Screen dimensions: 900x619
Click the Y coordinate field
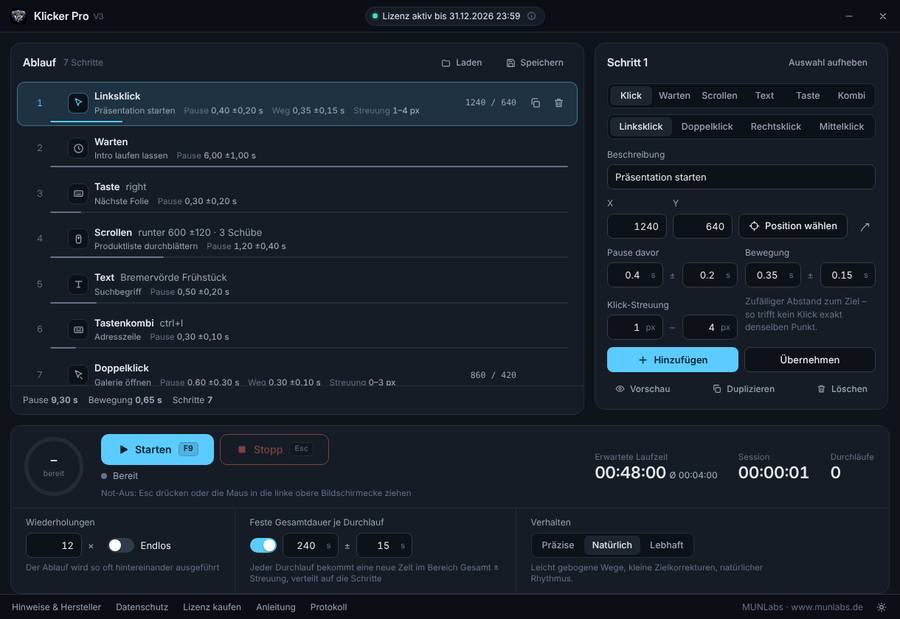click(703, 226)
